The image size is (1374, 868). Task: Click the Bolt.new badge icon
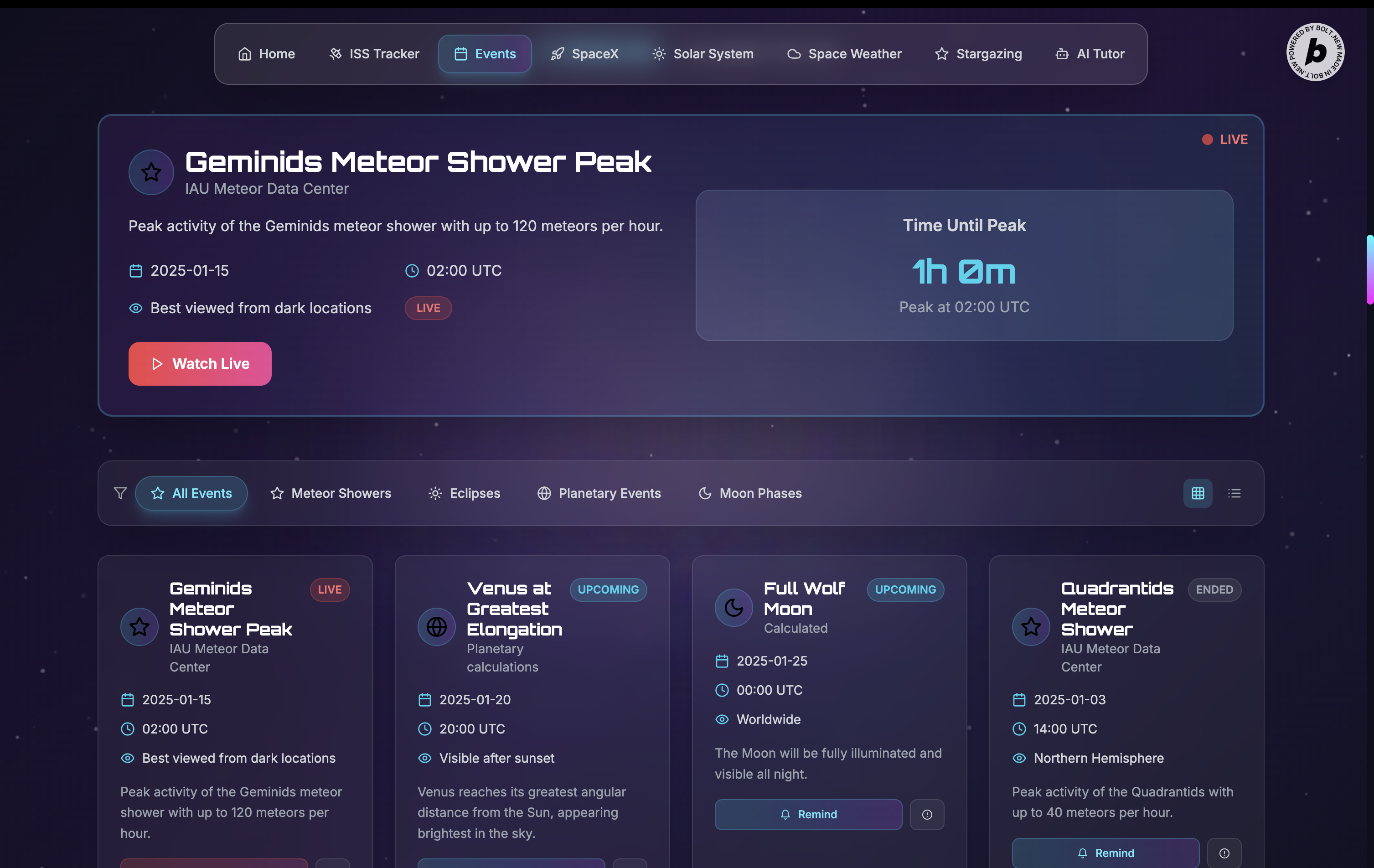[1315, 52]
